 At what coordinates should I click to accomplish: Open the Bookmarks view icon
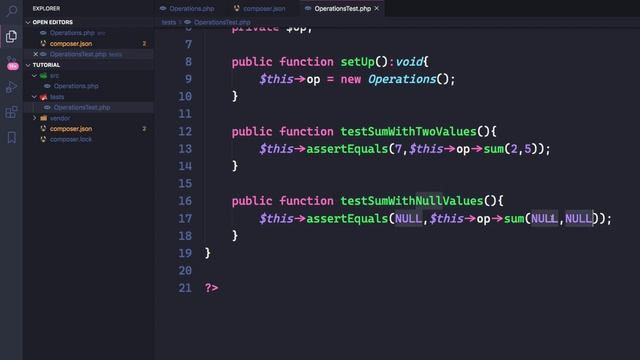11,138
